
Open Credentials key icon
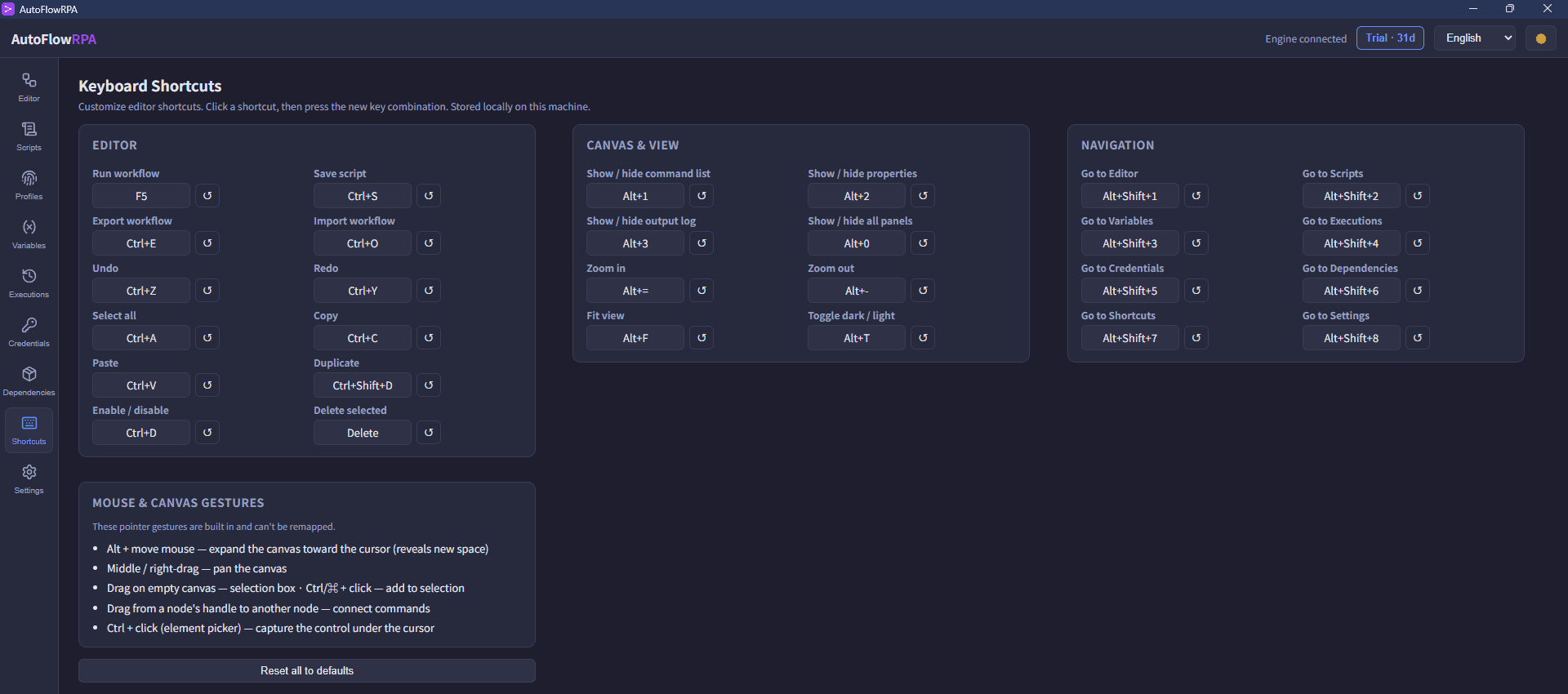pos(29,332)
